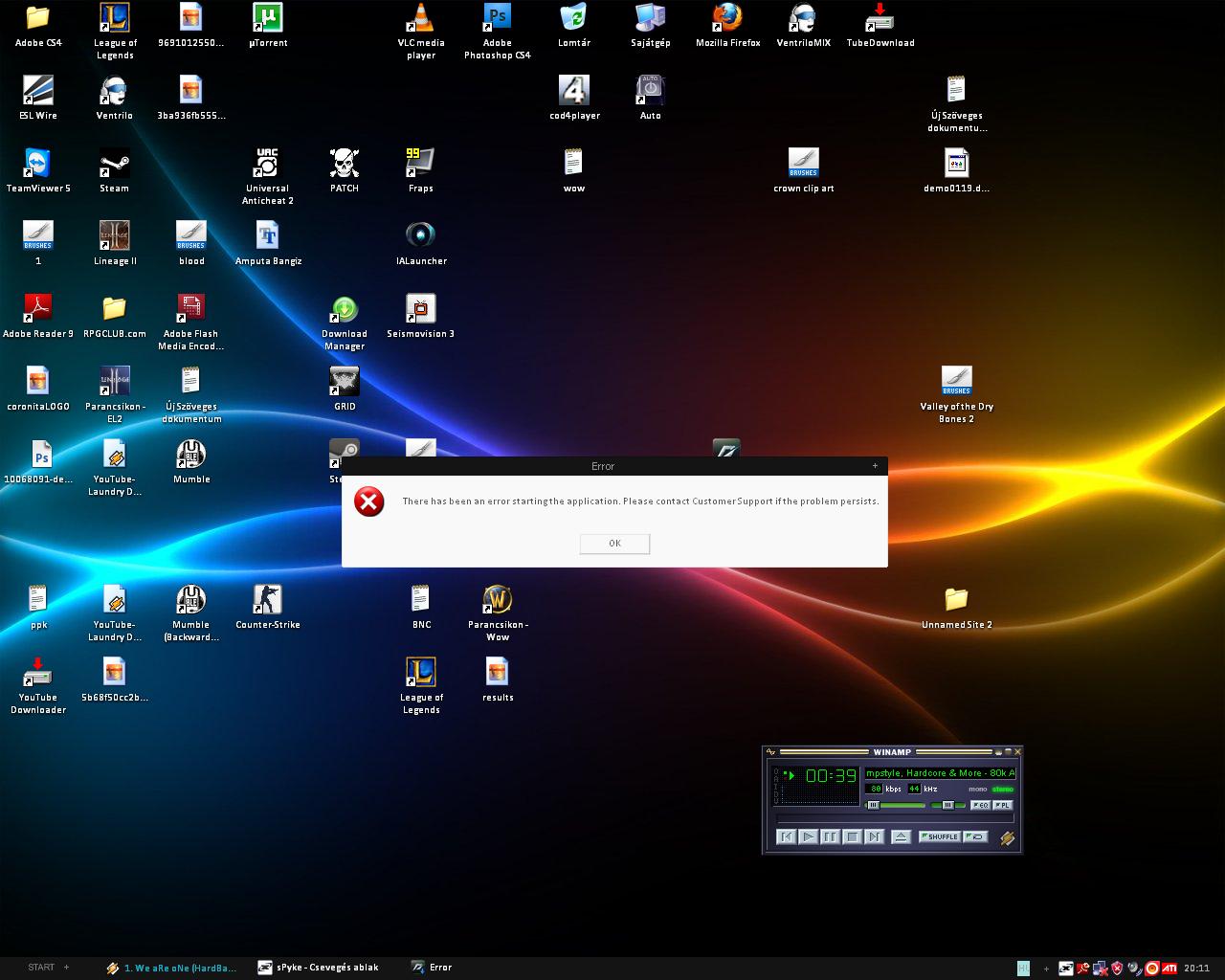Click Winamp eject open file button

pos(901,836)
